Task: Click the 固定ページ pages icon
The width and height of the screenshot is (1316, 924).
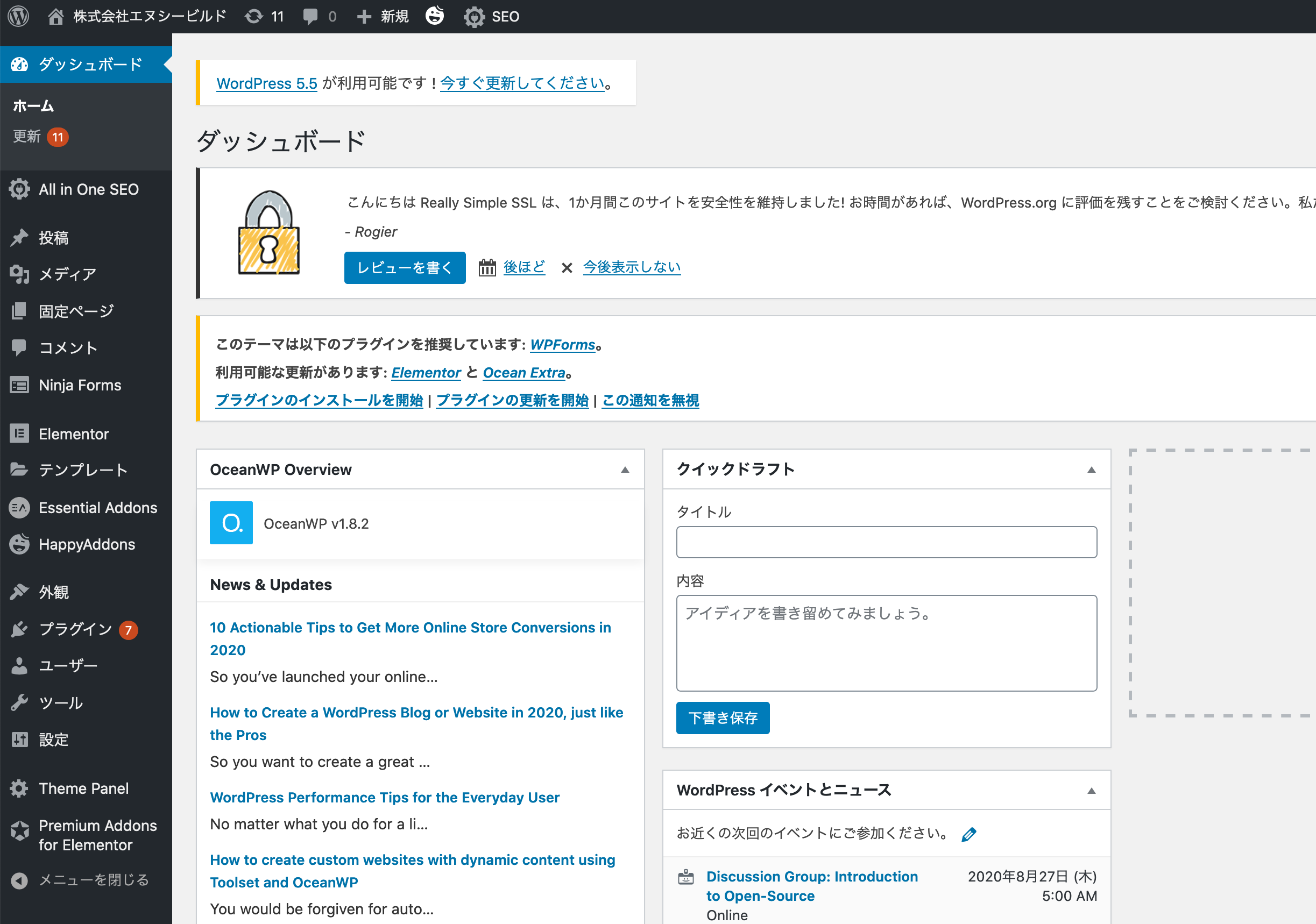Action: pyautogui.click(x=19, y=311)
